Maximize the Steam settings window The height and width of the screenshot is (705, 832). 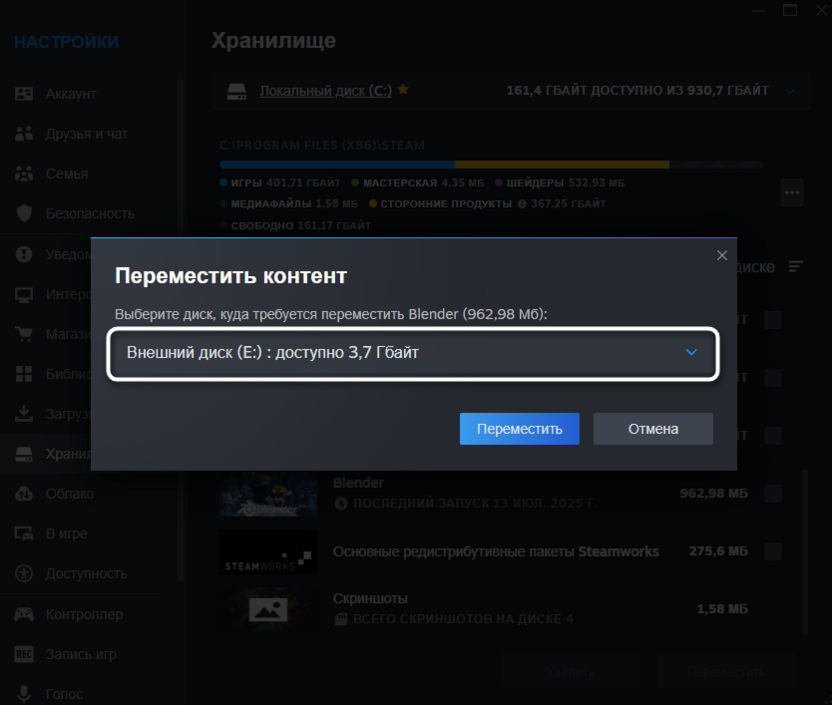pos(790,10)
